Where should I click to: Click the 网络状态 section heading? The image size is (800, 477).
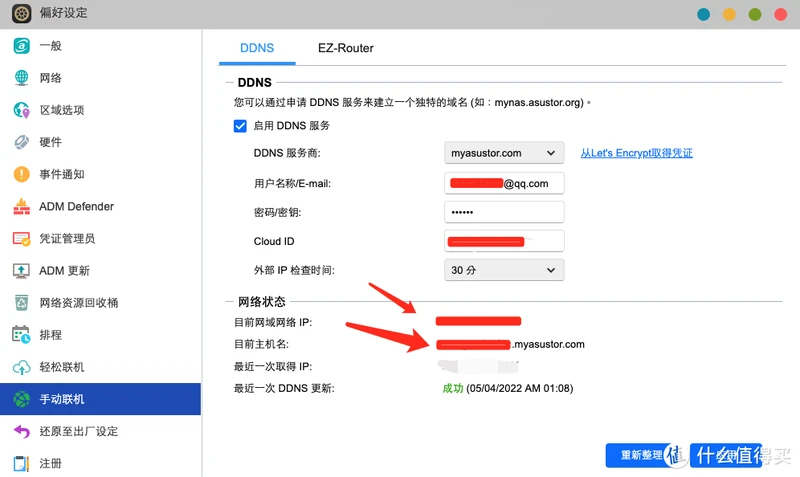[262, 302]
